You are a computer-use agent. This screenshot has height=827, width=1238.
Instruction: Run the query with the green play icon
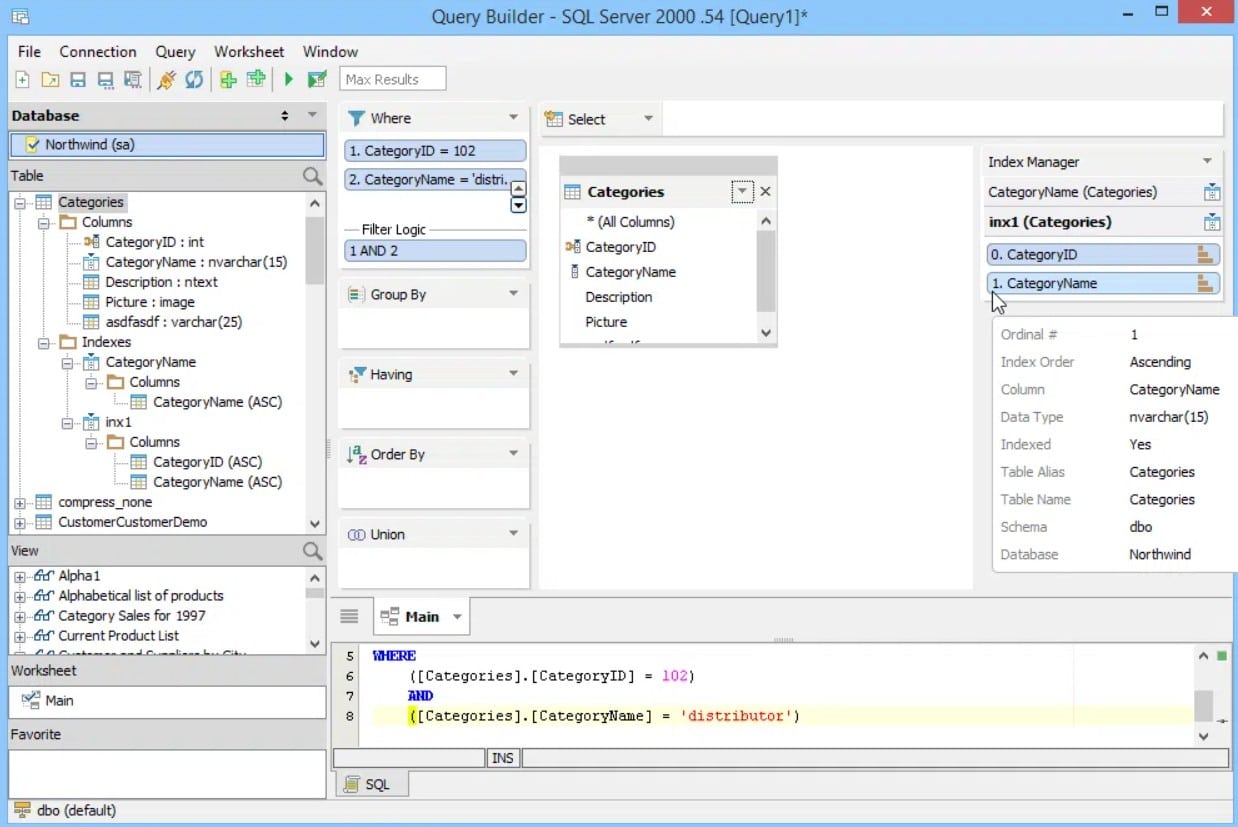tap(289, 78)
